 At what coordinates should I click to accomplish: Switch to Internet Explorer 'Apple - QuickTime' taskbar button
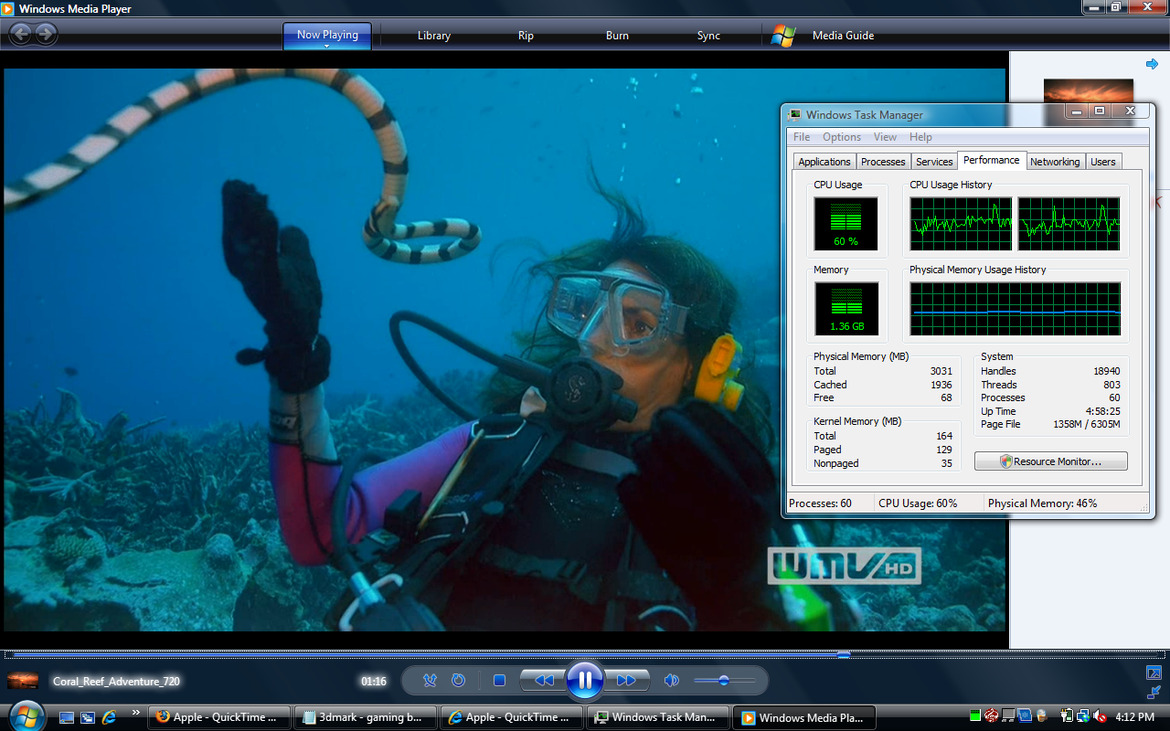tap(510, 718)
